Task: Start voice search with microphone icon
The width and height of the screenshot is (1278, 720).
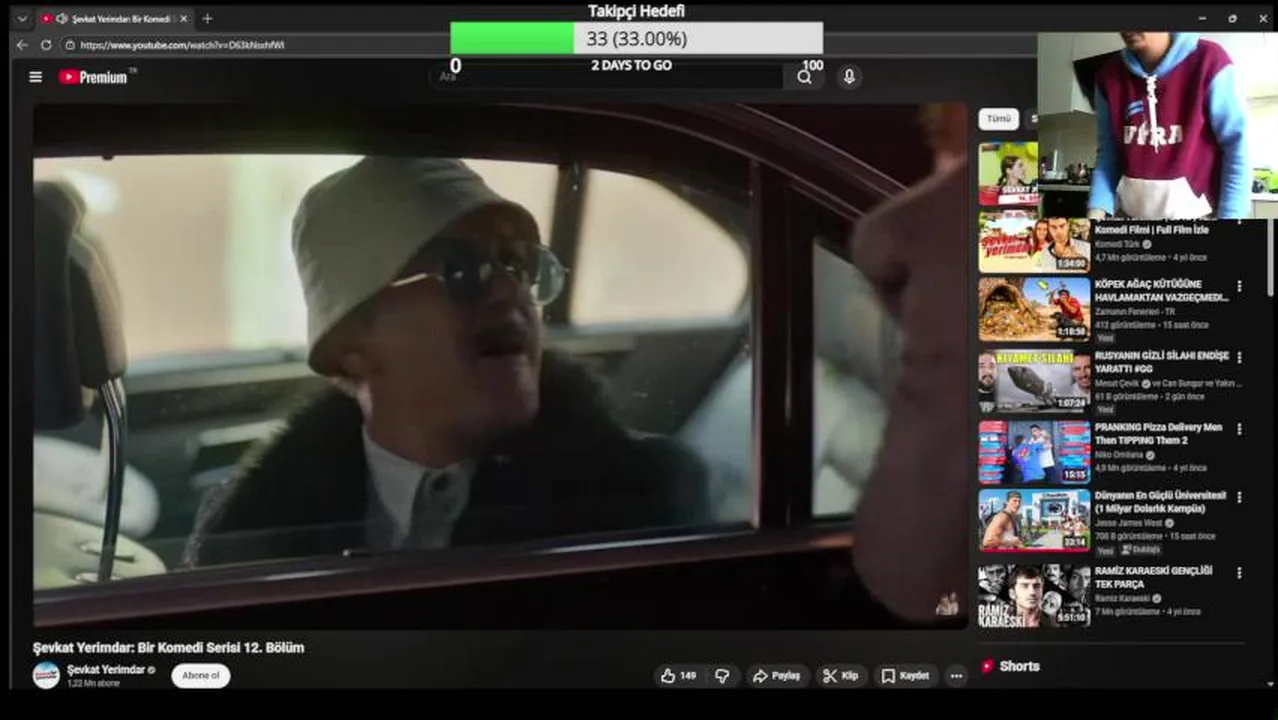Action: click(x=849, y=77)
